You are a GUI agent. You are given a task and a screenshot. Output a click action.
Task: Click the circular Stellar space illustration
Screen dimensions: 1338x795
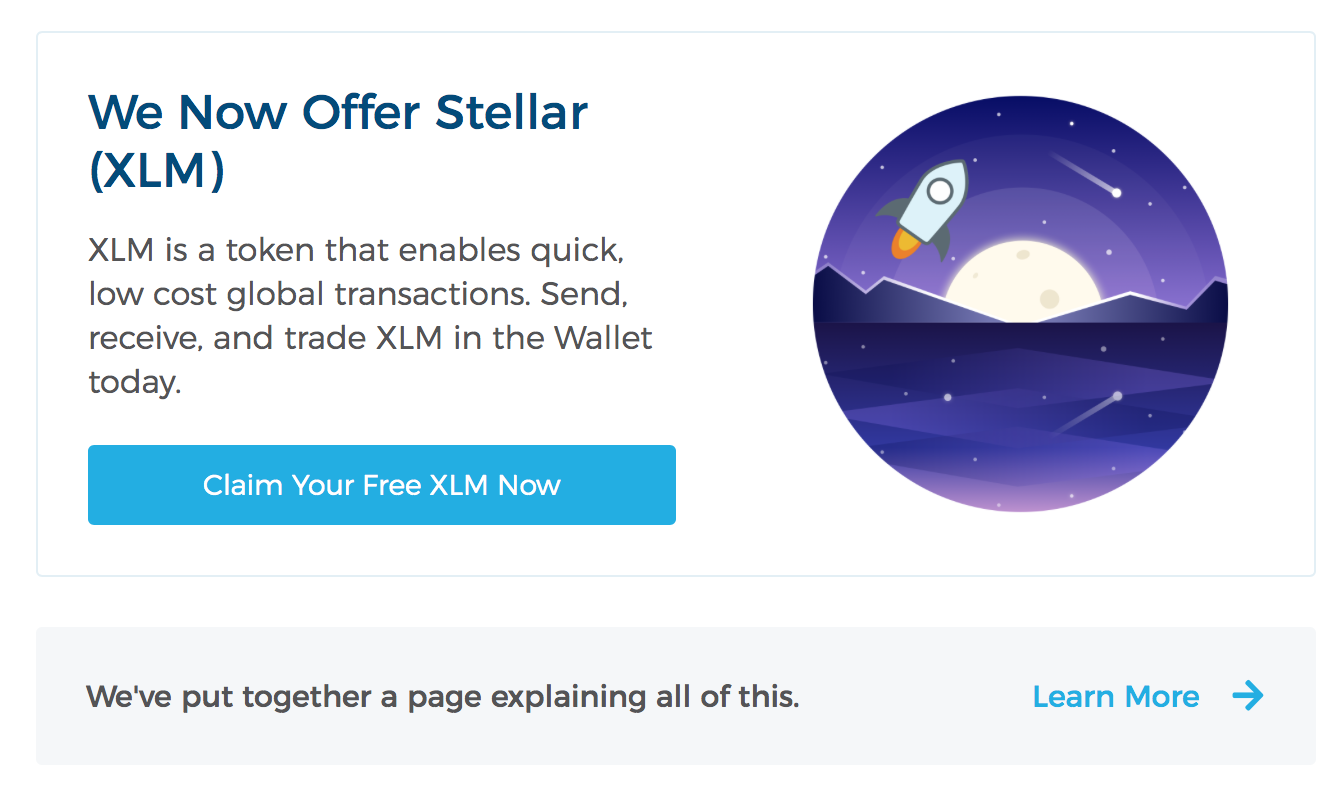click(x=1020, y=304)
